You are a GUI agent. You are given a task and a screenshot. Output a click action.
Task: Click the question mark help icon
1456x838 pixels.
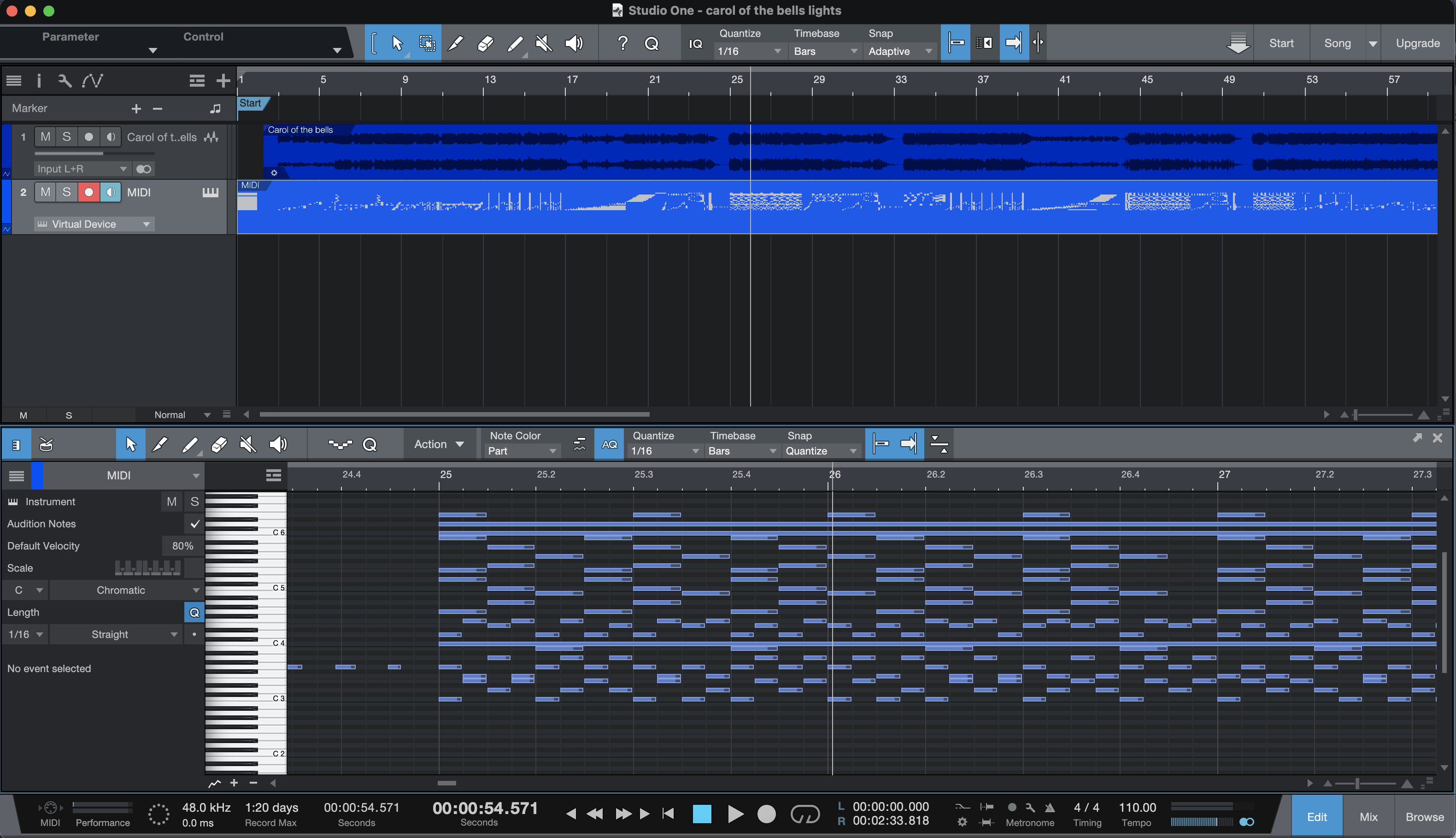coord(622,43)
